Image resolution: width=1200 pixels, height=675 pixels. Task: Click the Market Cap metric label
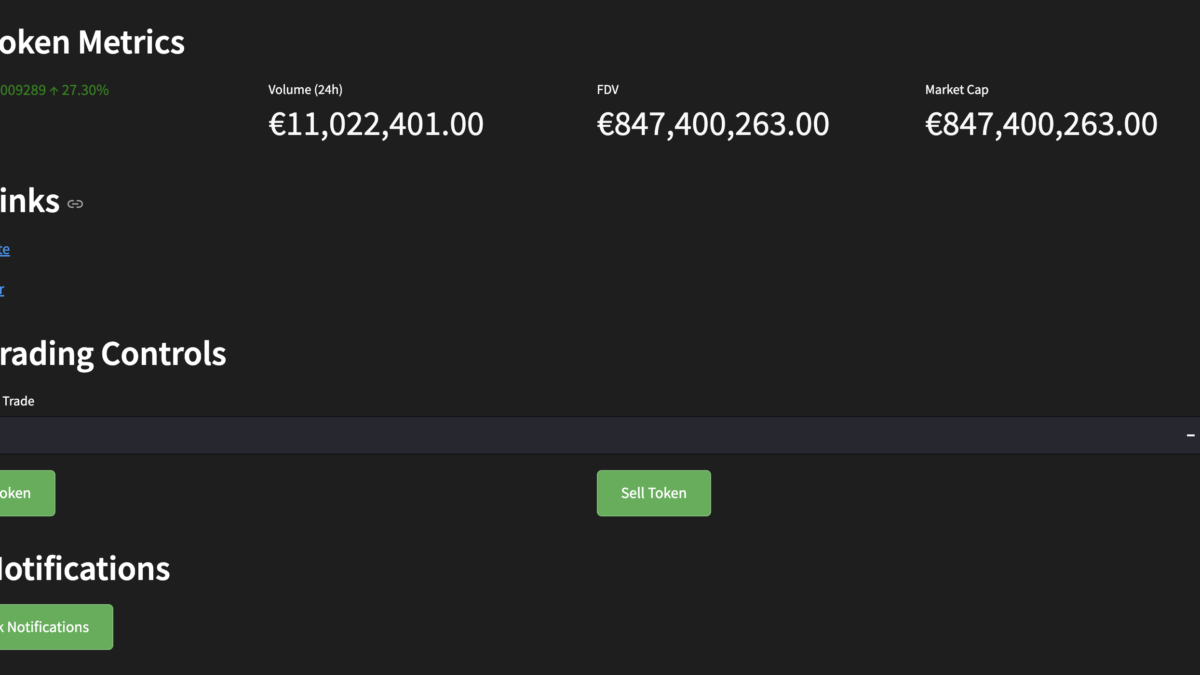956,90
